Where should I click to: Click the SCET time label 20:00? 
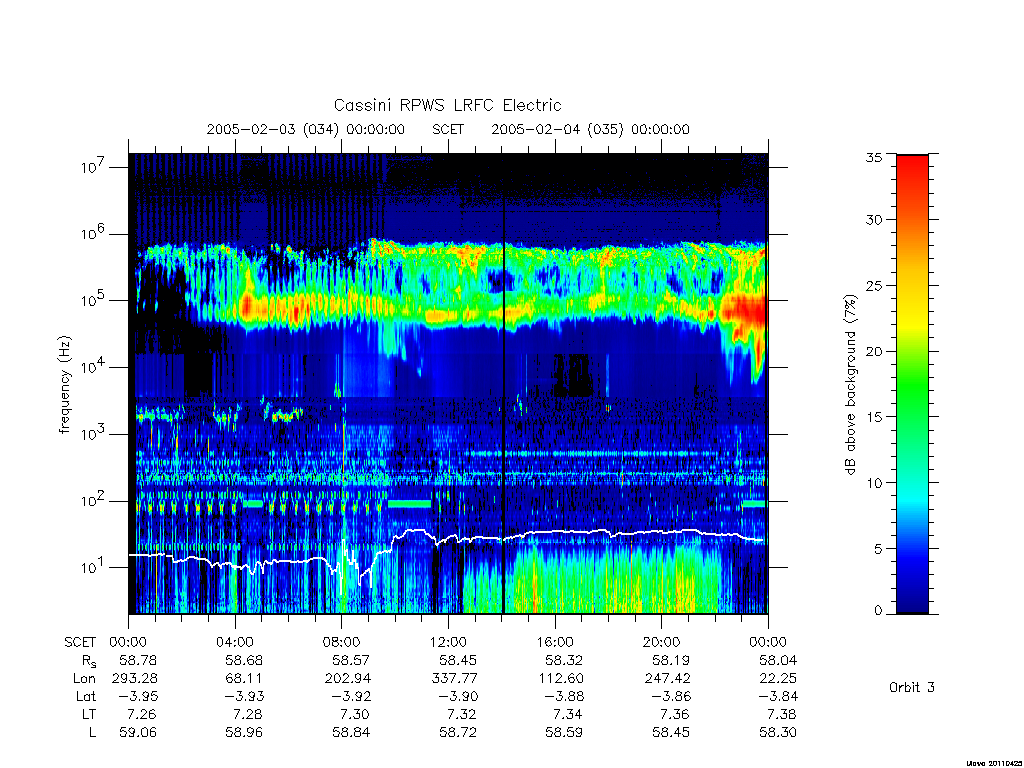pyautogui.click(x=662, y=642)
